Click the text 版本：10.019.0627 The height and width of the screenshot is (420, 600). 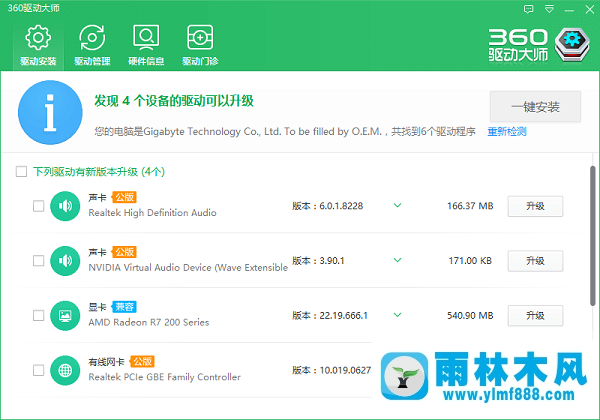[x=332, y=370]
